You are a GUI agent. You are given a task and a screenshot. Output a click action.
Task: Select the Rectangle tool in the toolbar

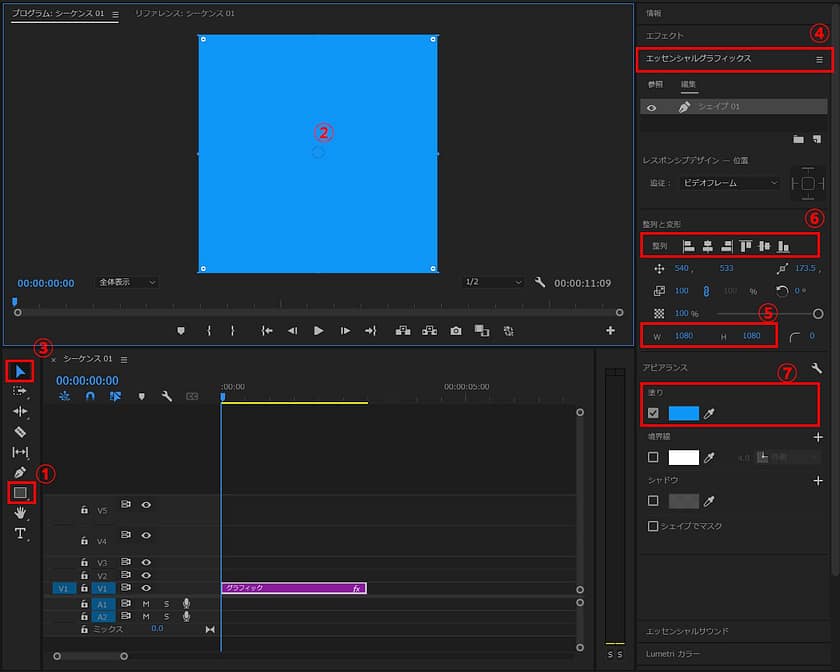[19, 492]
